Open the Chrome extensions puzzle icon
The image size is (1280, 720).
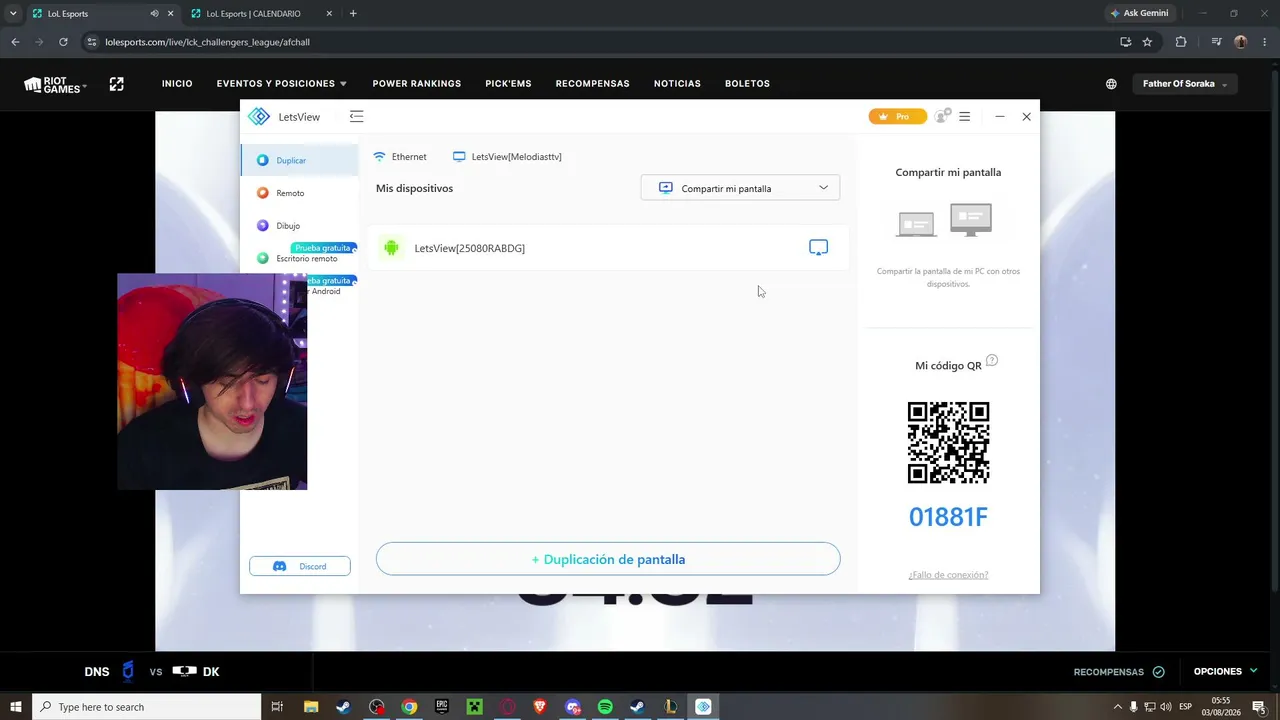point(1181,42)
